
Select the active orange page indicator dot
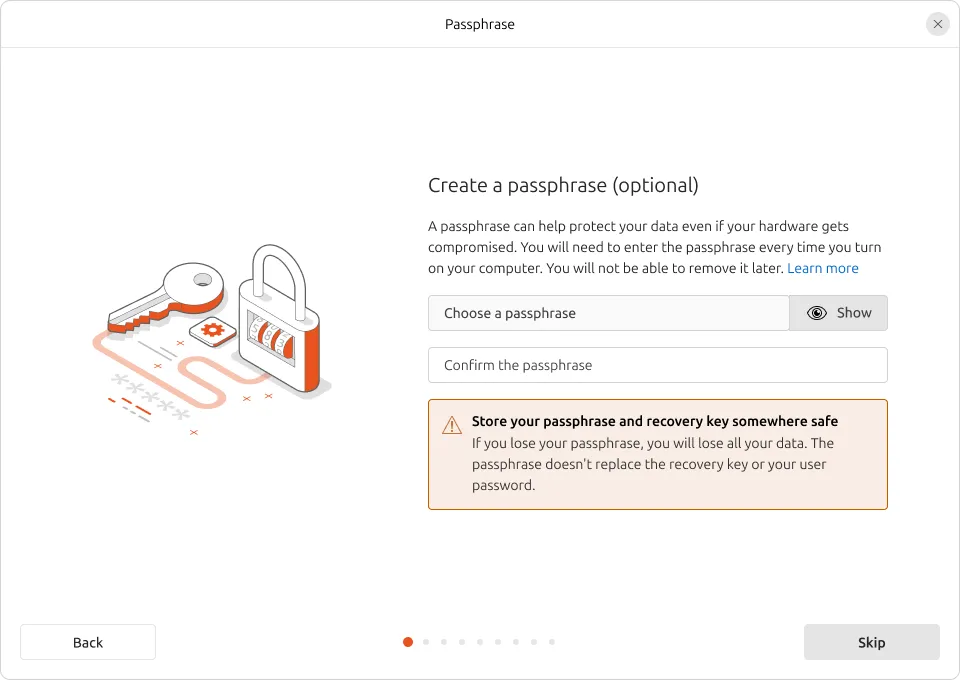coord(408,642)
